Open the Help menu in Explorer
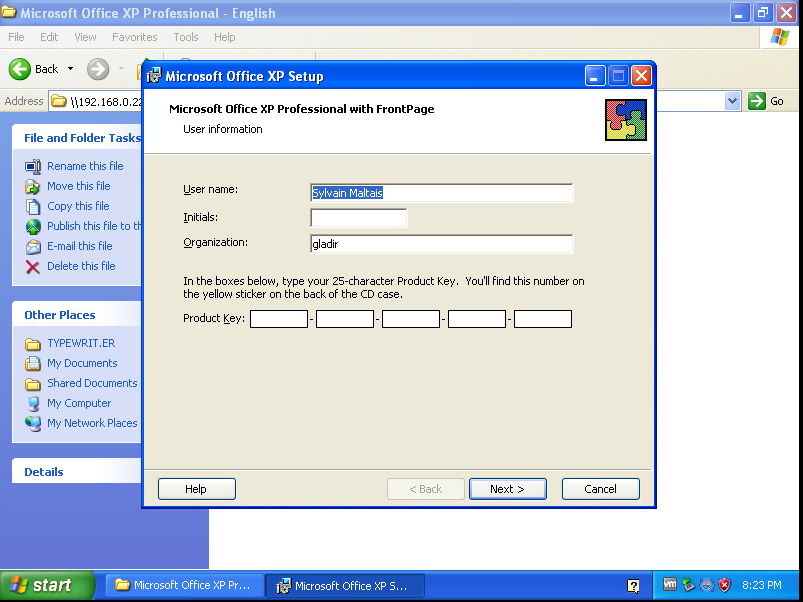The height and width of the screenshot is (602, 803). [224, 37]
